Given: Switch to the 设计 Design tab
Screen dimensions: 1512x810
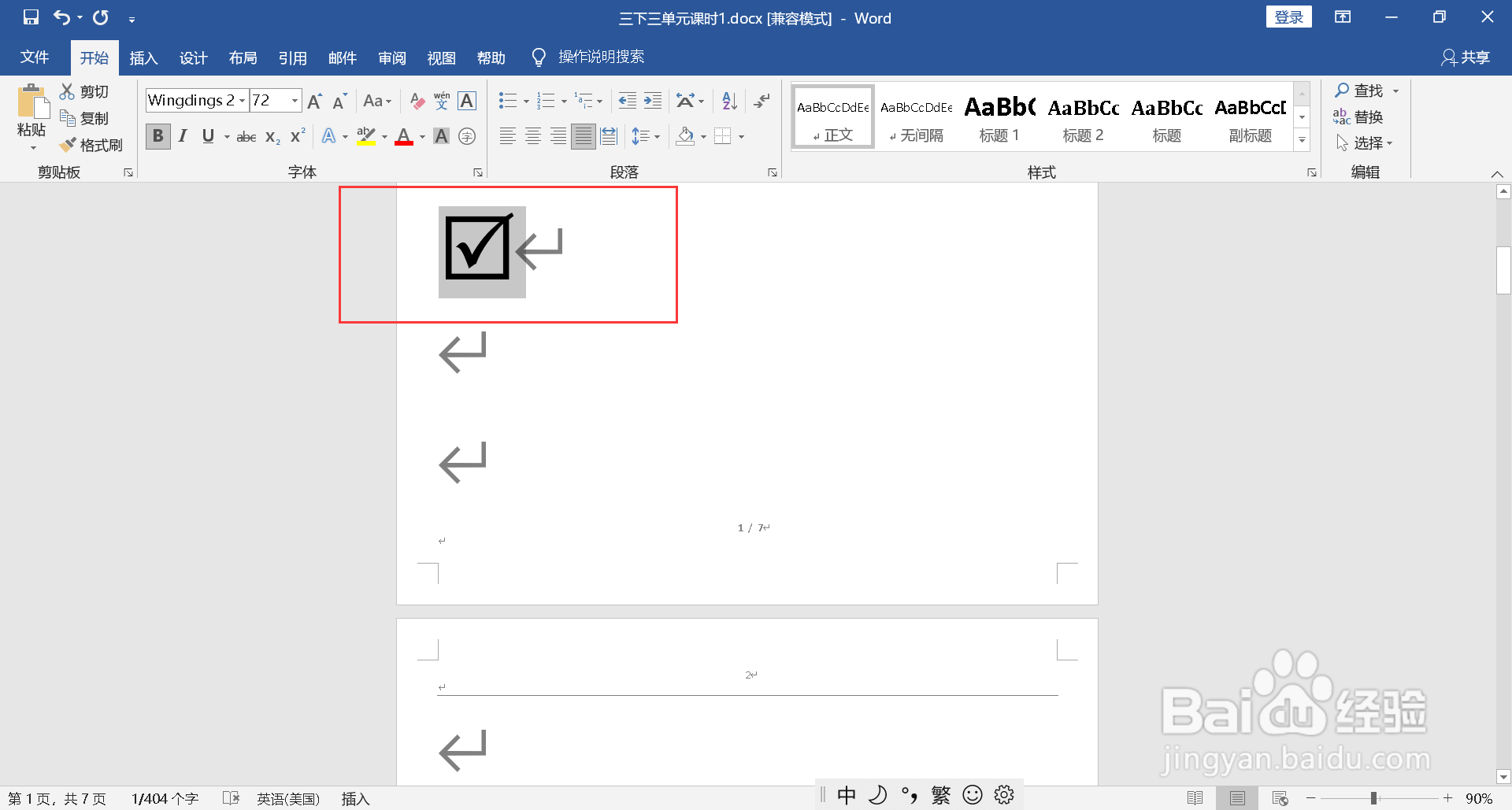Looking at the screenshot, I should click(x=193, y=57).
